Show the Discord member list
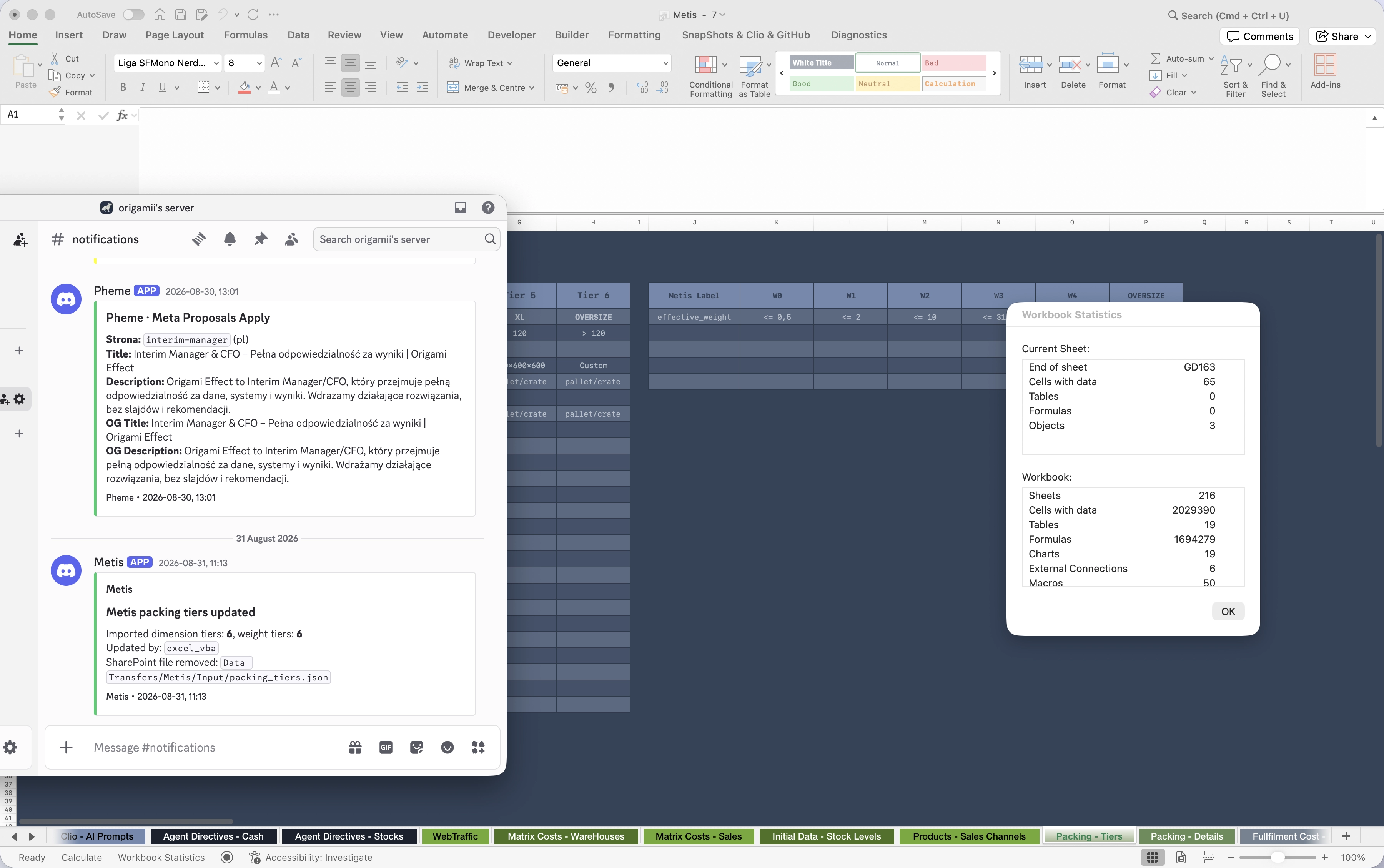 coord(291,239)
